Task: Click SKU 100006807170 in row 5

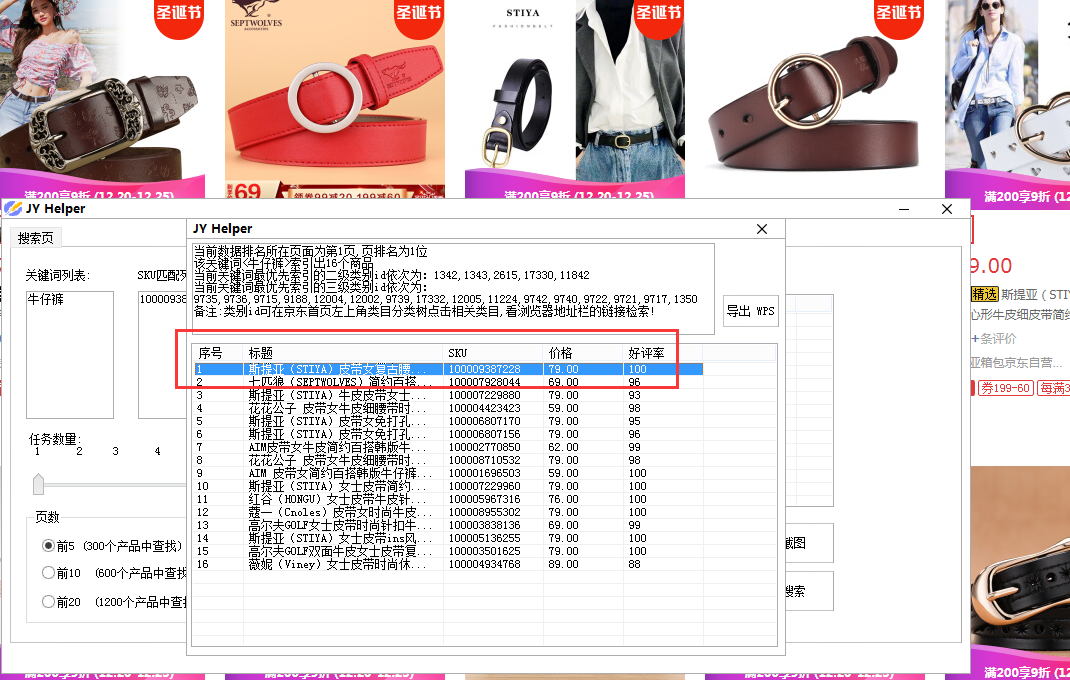Action: point(485,421)
